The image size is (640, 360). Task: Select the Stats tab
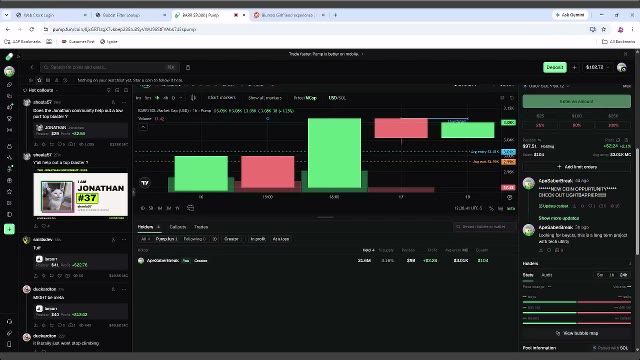(528, 275)
